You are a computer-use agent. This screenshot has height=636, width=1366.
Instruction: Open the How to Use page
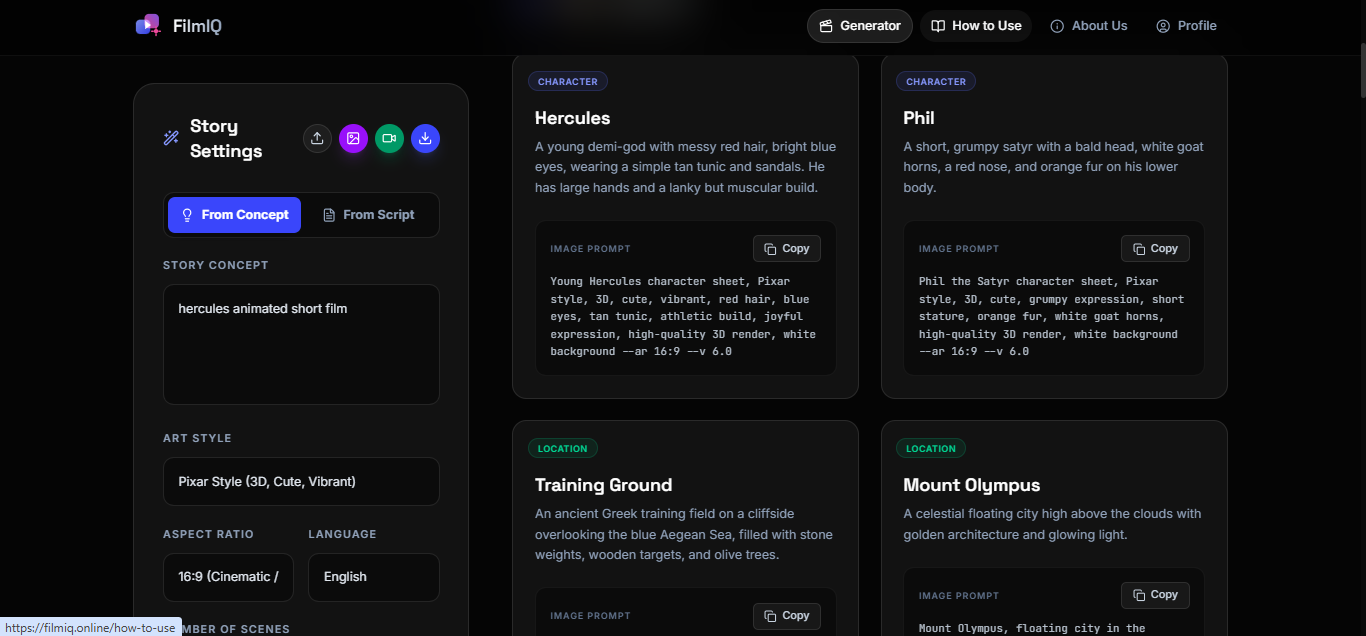(x=976, y=26)
